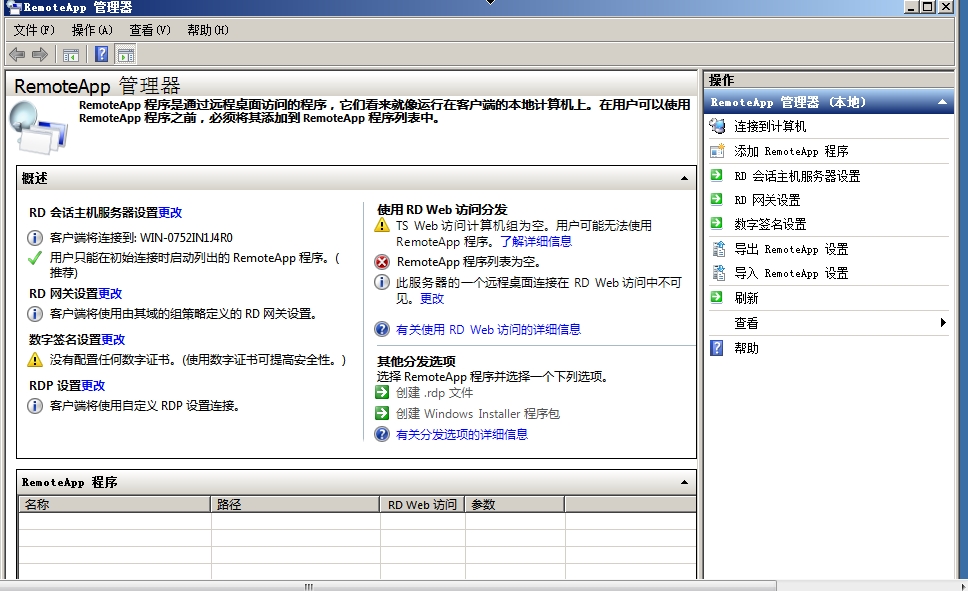The height and width of the screenshot is (591, 968).
Task: Sort by 路径 column header
Action: 295,505
